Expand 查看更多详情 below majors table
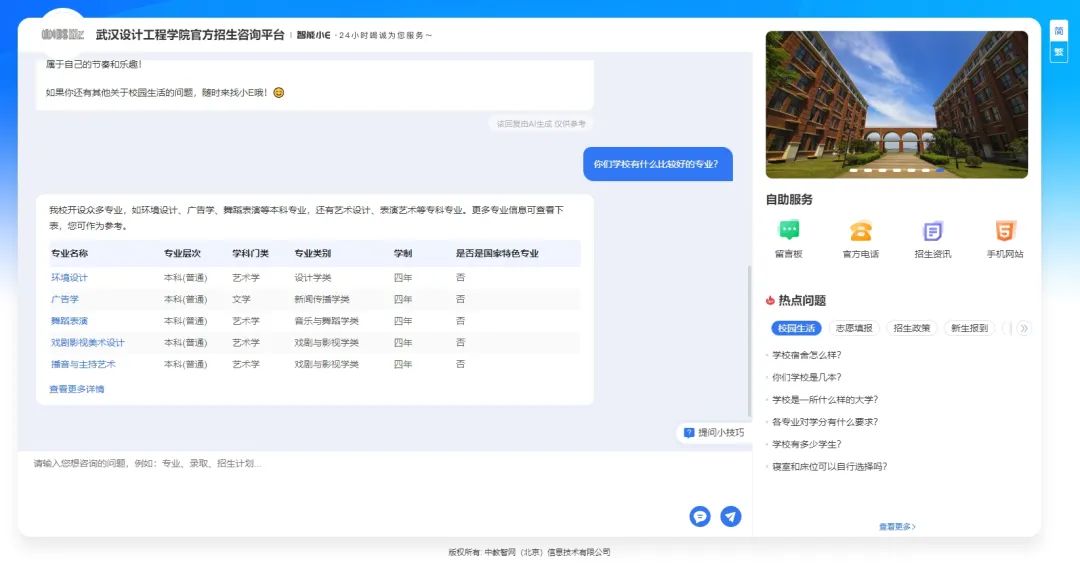Image resolution: width=1080 pixels, height=565 pixels. tap(77, 389)
